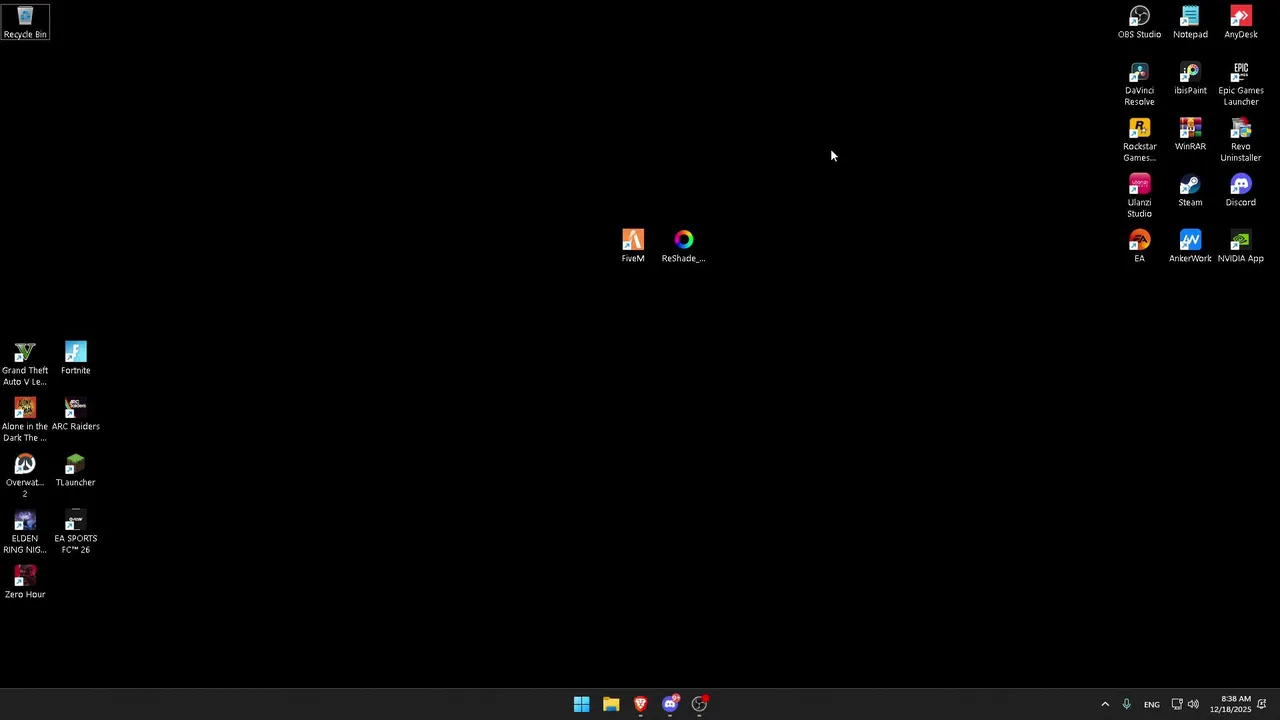Open the clock showing 8:38 AM

pos(1230,704)
